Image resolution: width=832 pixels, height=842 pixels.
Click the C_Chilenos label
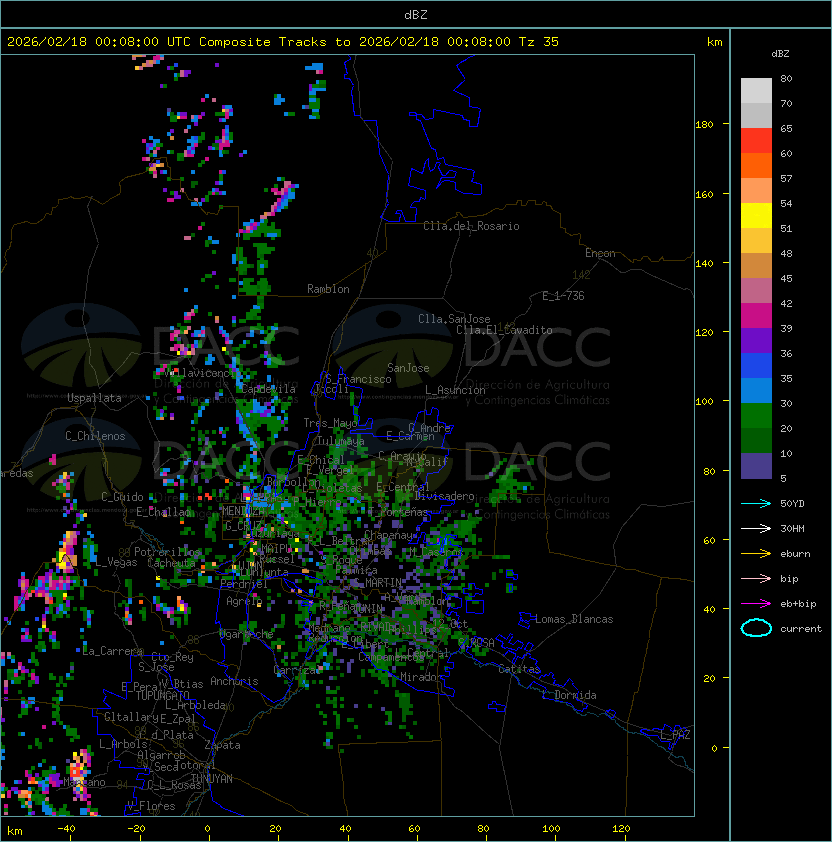(x=95, y=436)
